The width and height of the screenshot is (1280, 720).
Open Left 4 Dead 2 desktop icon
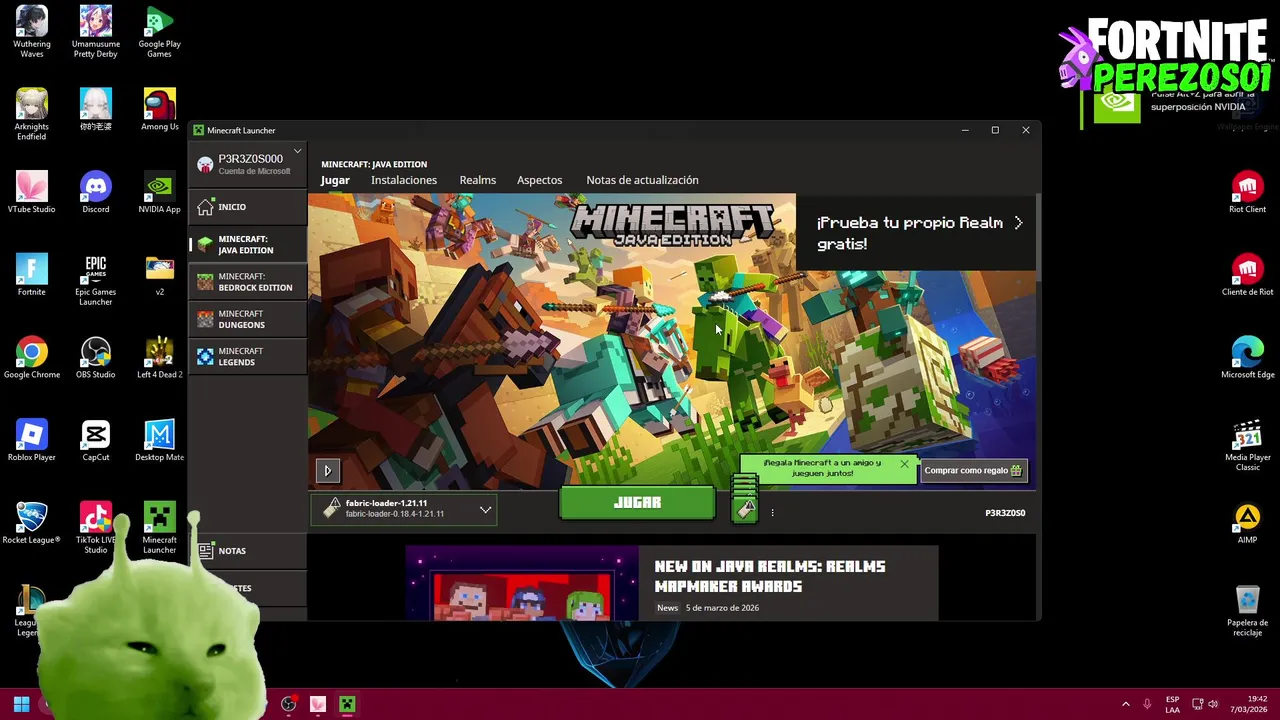point(159,357)
